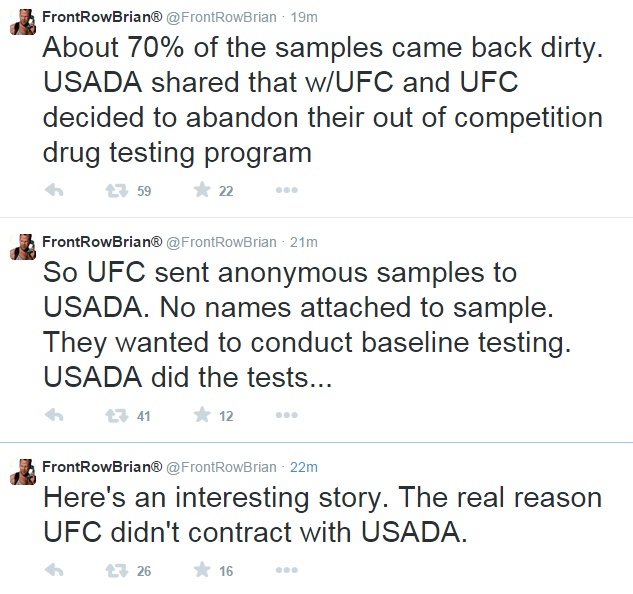Open the 22m timestamp link

coord(303,466)
